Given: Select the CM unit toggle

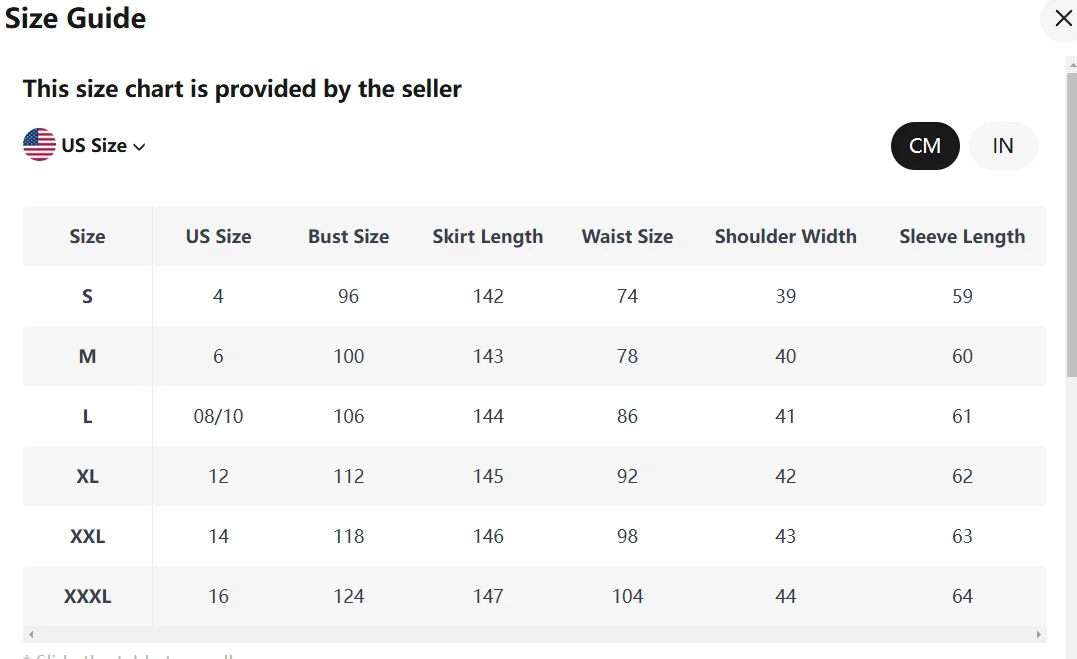Looking at the screenshot, I should [925, 146].
